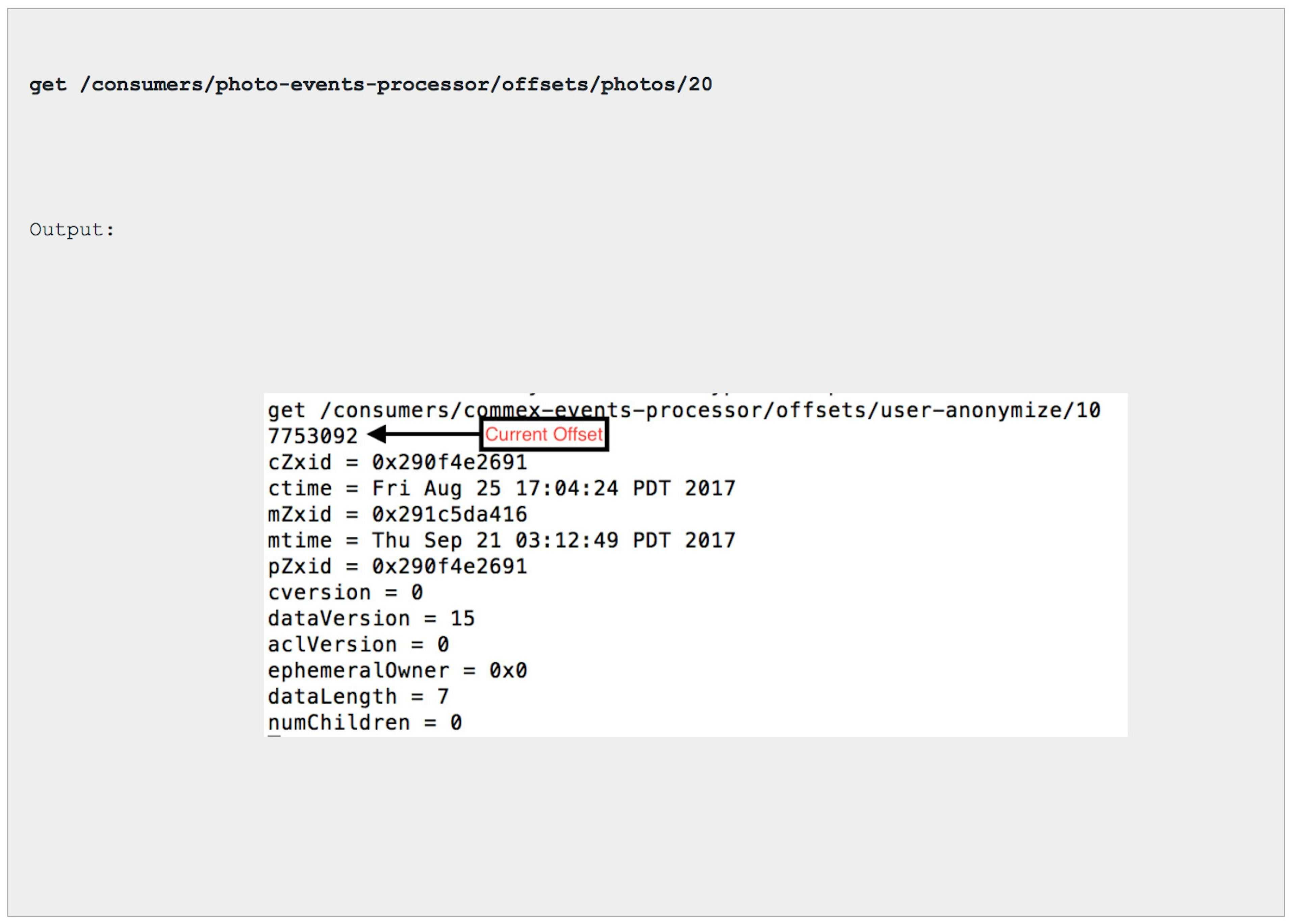Click "photos/20" at the end of the command

tap(656, 85)
